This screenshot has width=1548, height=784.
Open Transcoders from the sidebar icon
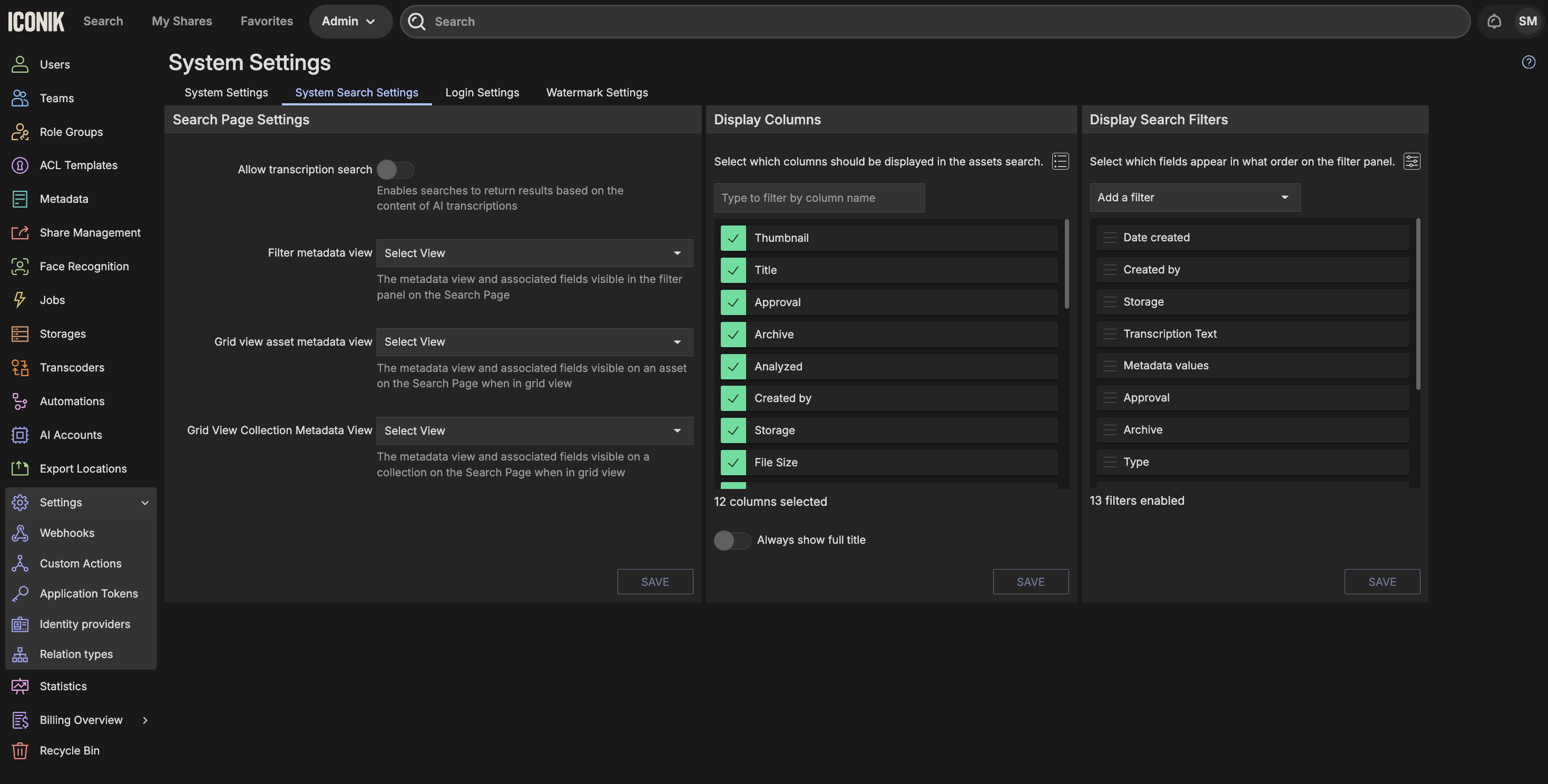20,367
